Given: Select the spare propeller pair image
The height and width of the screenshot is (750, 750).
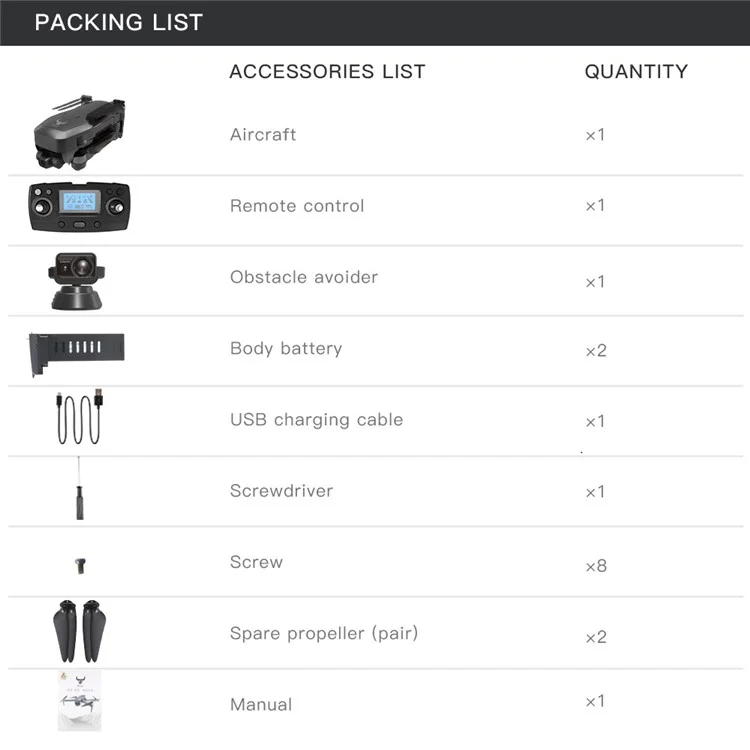Looking at the screenshot, I should 79,631.
